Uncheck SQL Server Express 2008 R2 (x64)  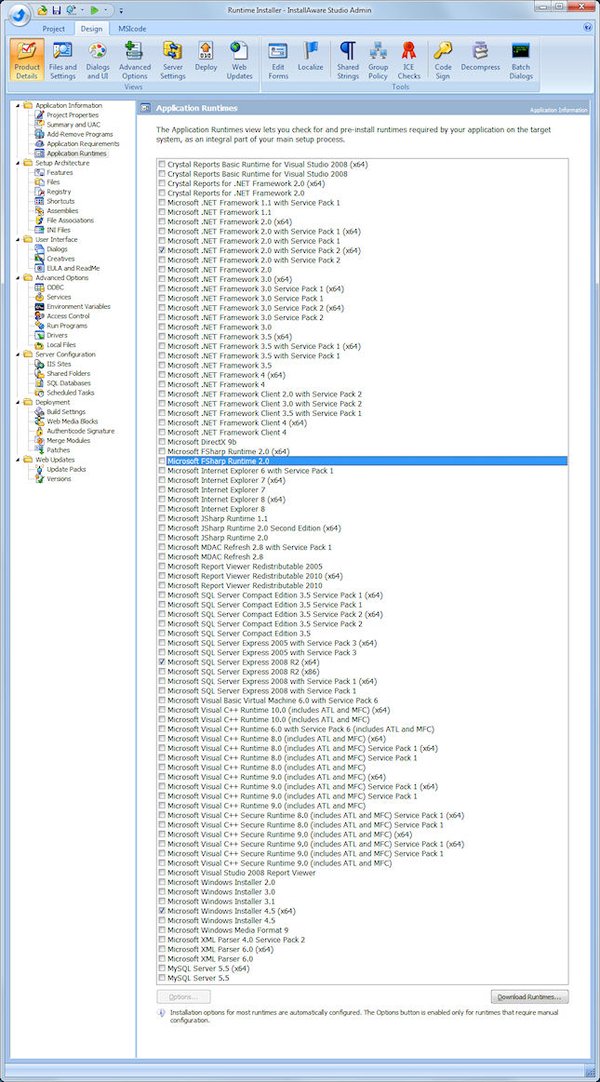[x=162, y=662]
